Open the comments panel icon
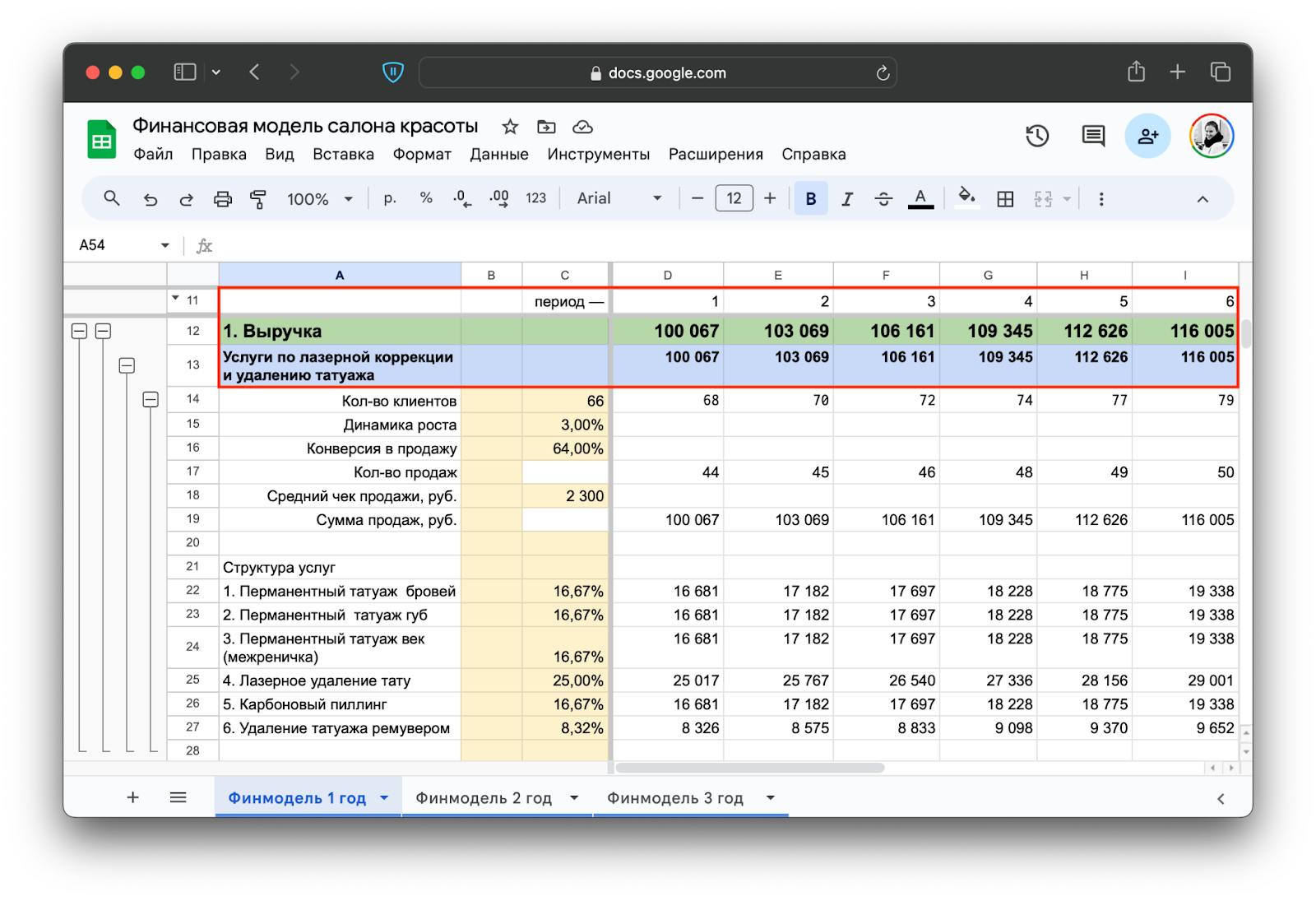This screenshot has height=901, width=1316. pyautogui.click(x=1092, y=136)
